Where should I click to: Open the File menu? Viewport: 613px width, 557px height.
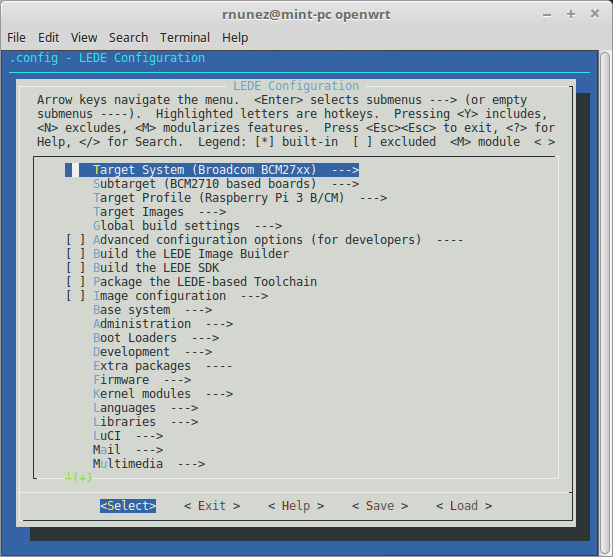[x=16, y=37]
